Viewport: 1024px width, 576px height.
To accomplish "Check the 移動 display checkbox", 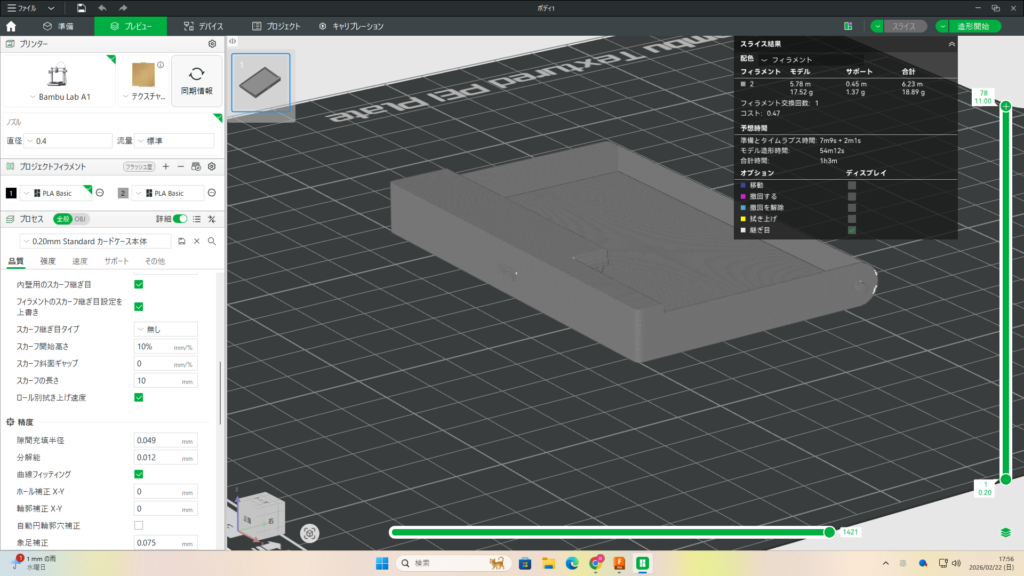I will (852, 185).
